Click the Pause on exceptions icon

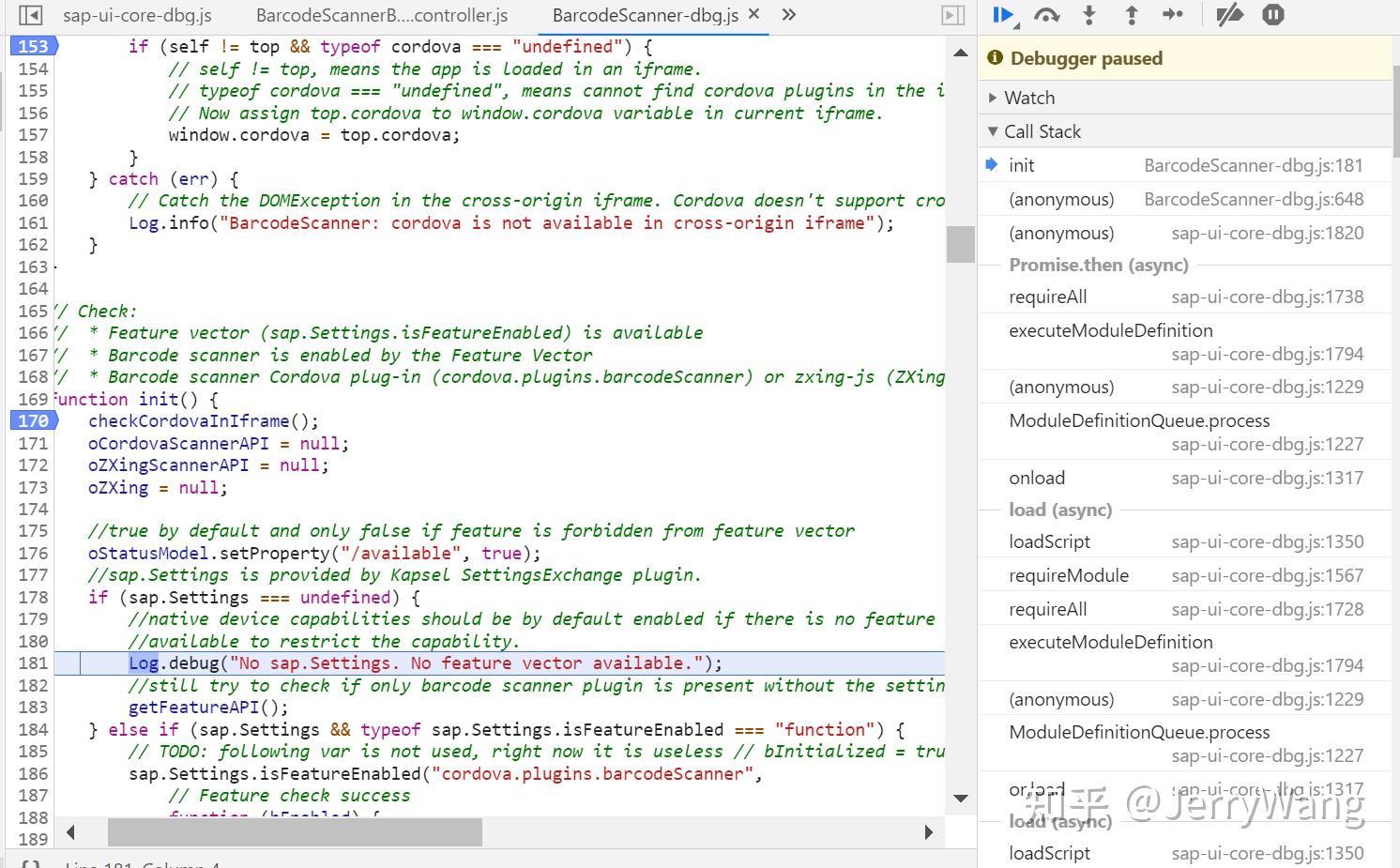(1272, 15)
